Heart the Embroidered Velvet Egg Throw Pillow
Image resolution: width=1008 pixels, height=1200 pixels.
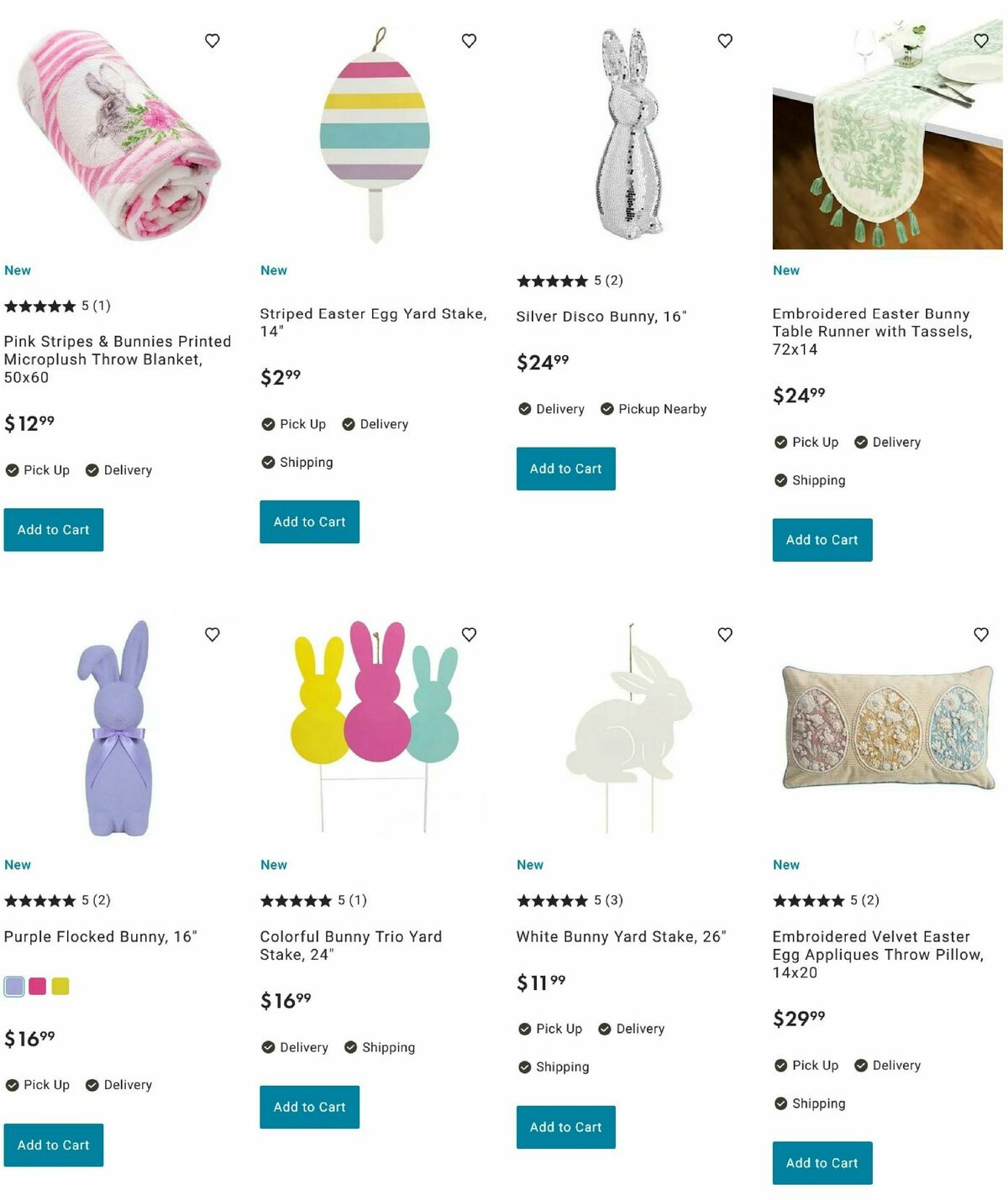(981, 634)
